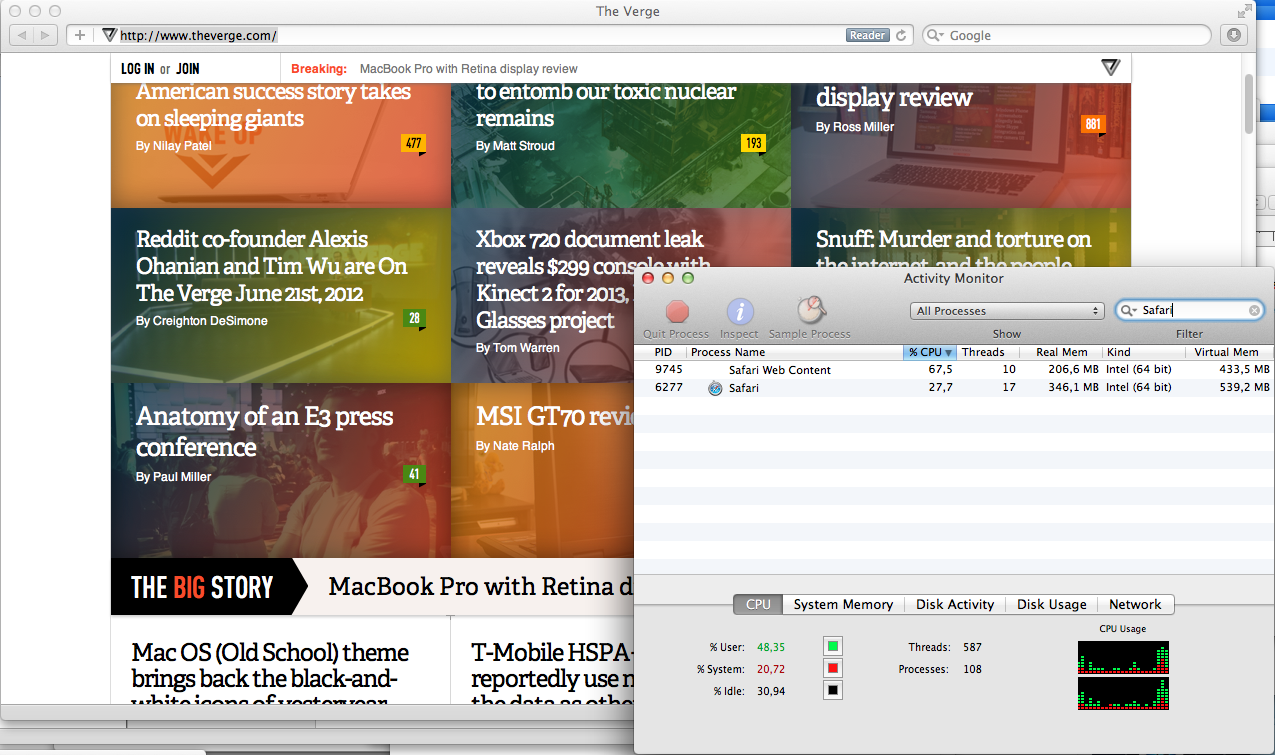Click Safari's full-screen arrows icon in the title bar
Image resolution: width=1275 pixels, height=755 pixels.
pos(1244,11)
